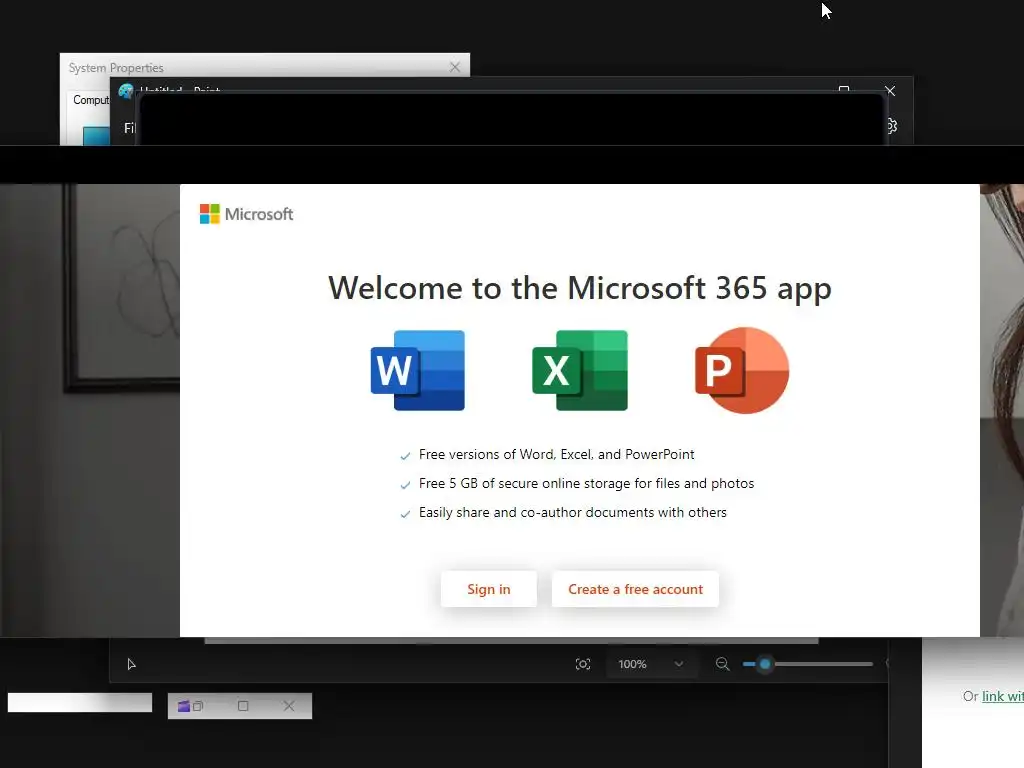Viewport: 1024px width, 768px height.
Task: Select the Computer Name tab in System Properties
Action: [x=91, y=100]
